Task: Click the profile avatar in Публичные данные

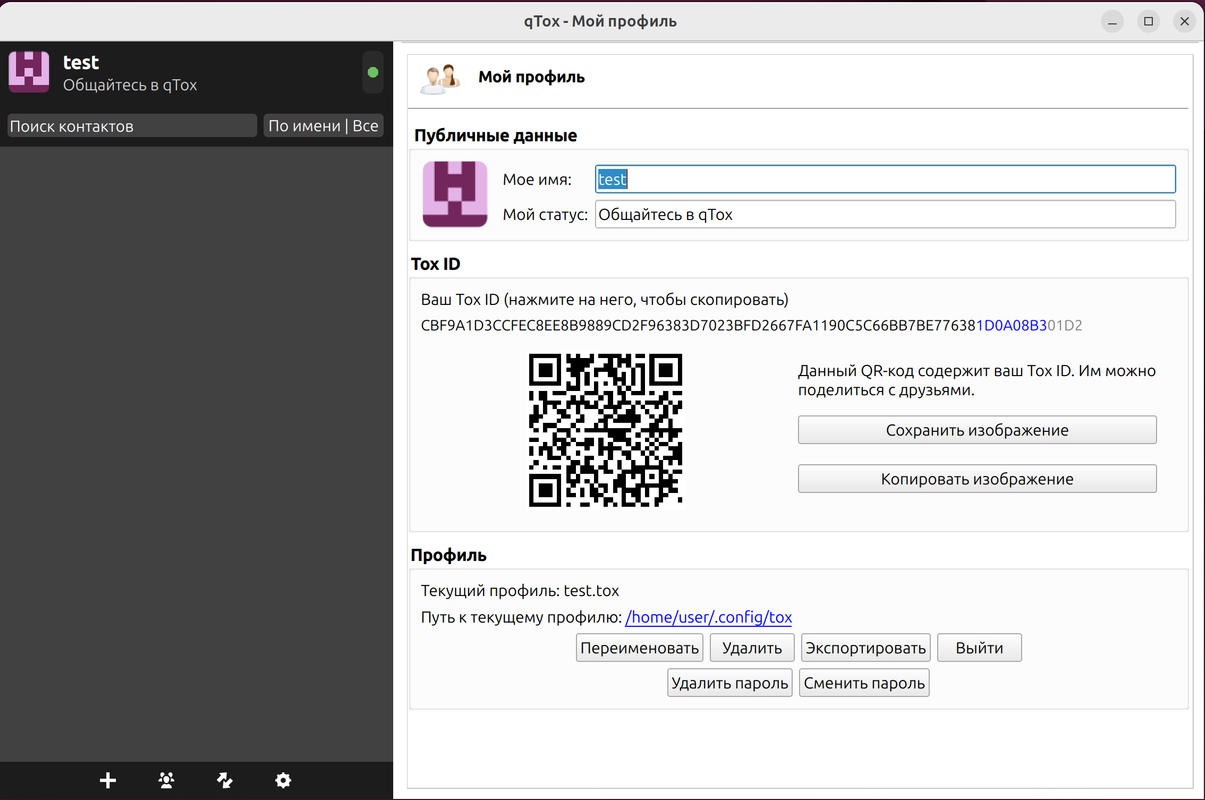Action: click(x=455, y=194)
